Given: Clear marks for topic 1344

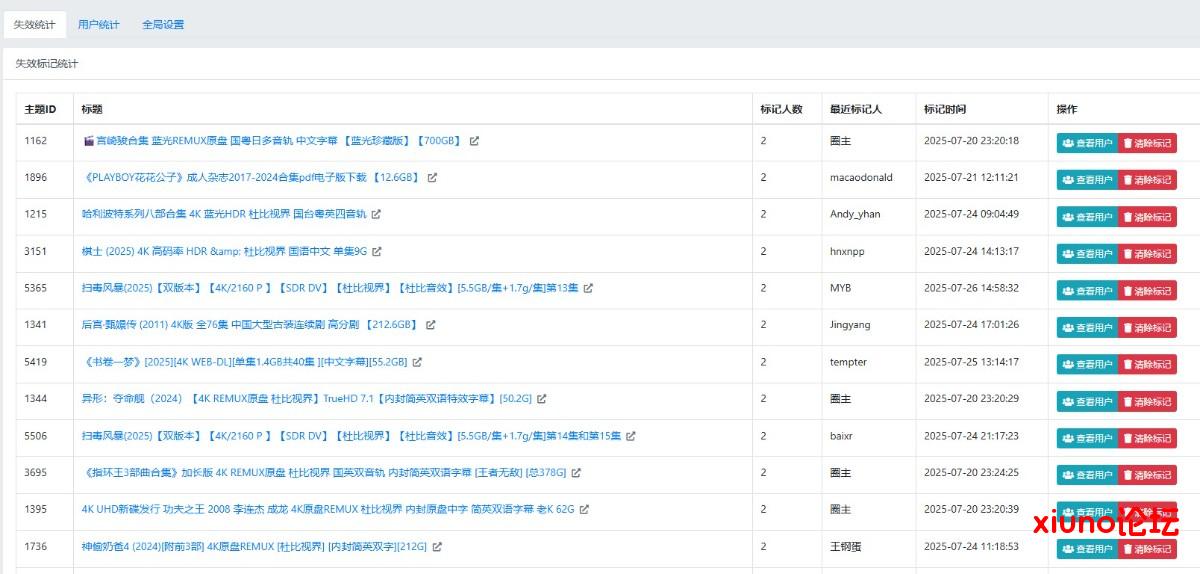Looking at the screenshot, I should coord(1147,402).
